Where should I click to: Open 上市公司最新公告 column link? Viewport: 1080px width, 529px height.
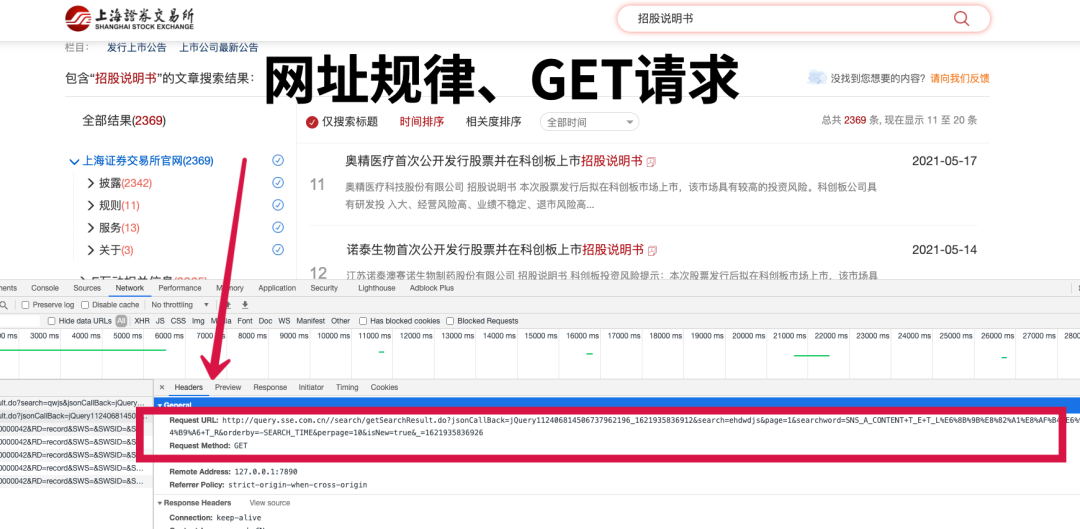(219, 48)
